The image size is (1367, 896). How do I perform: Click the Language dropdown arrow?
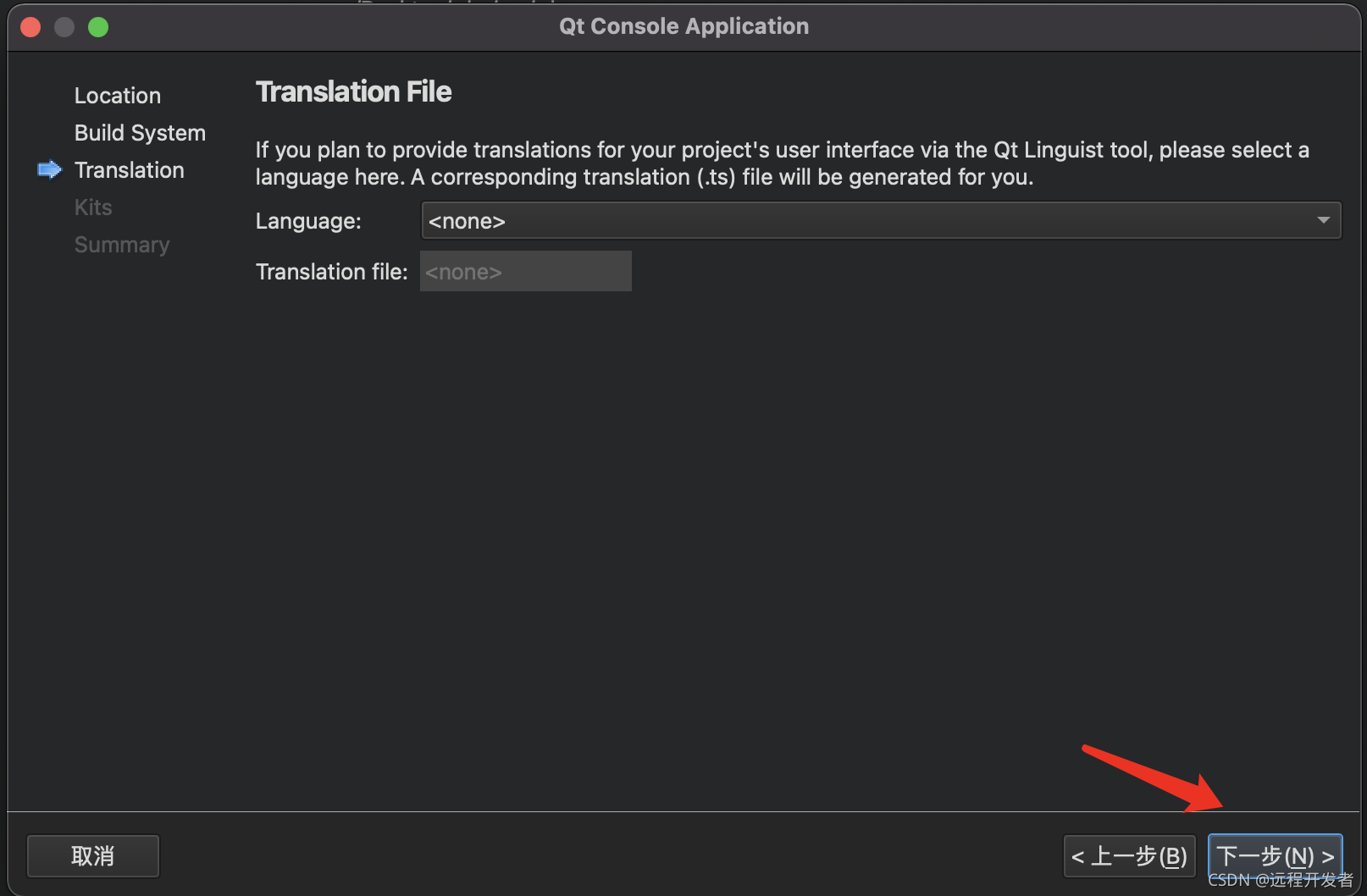pos(1323,220)
